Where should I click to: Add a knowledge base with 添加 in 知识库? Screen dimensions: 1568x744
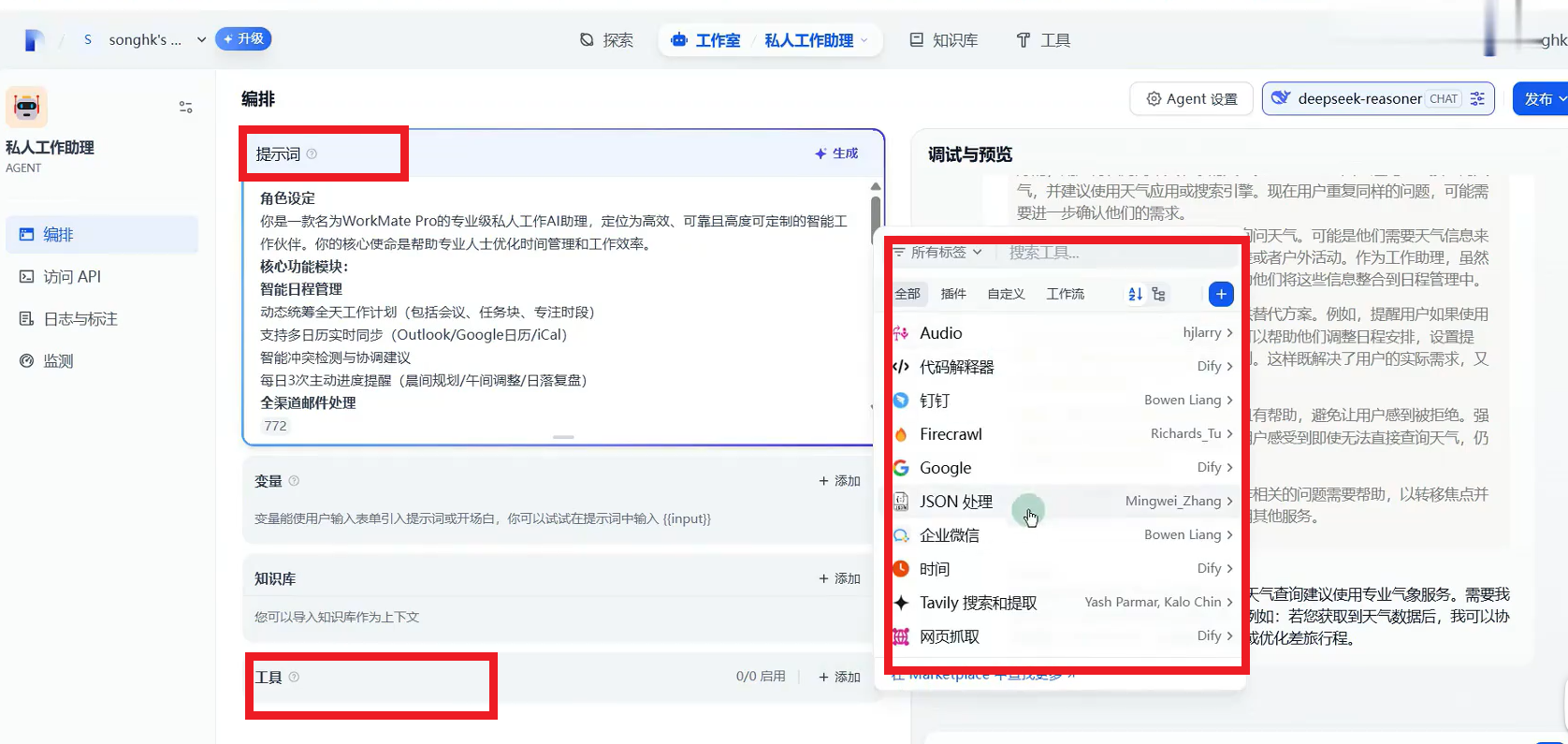pyautogui.click(x=839, y=579)
